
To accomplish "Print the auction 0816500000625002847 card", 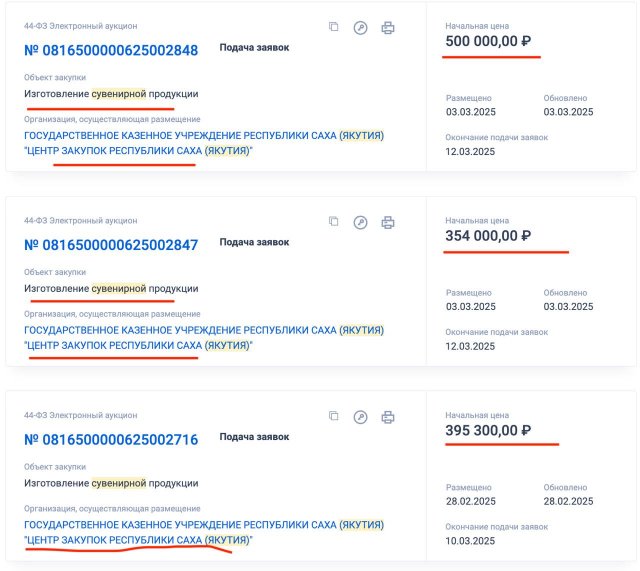I will click(x=388, y=222).
